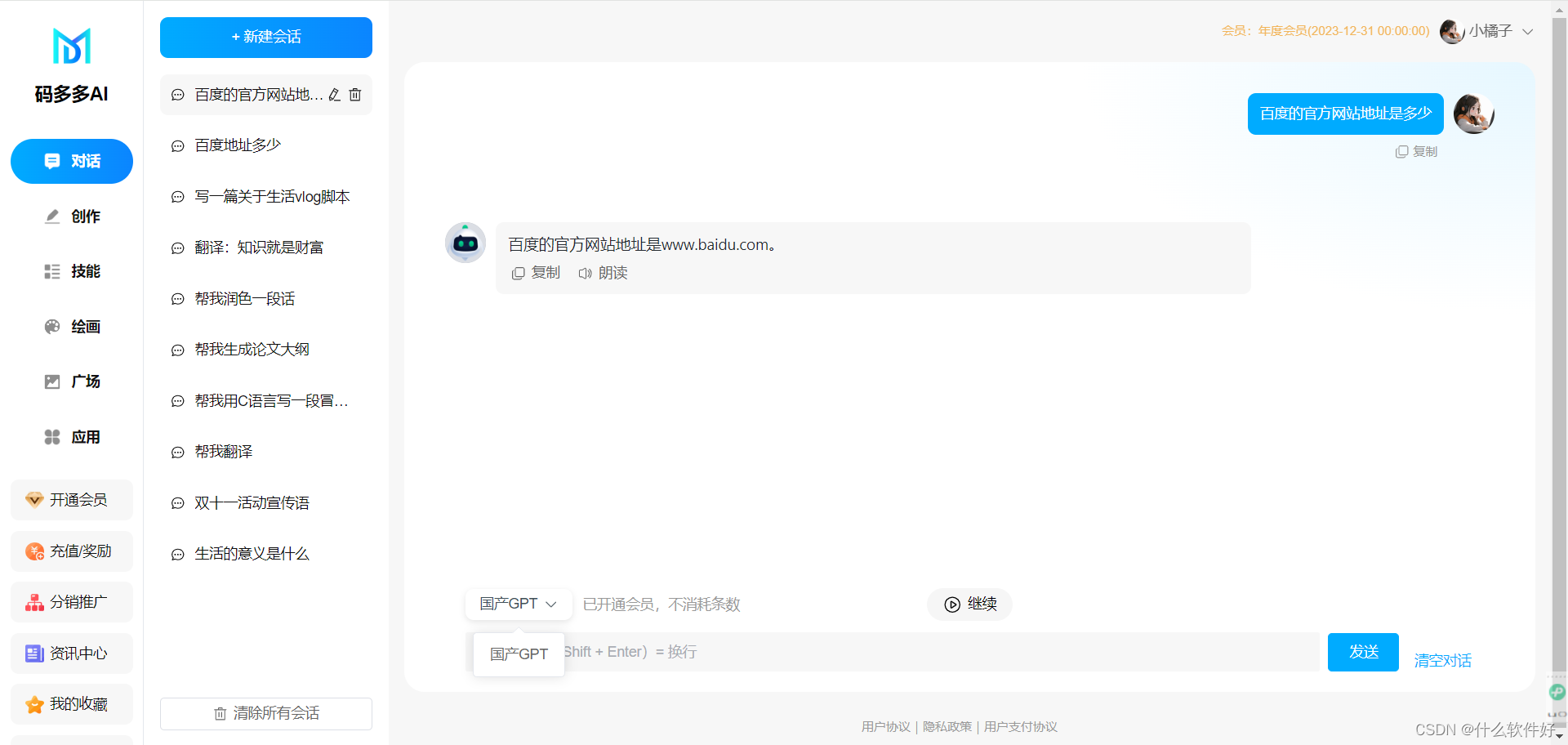The image size is (1568, 745).
Task: Delete the 百度的官方网站地... conversation via trash icon
Action: [354, 94]
